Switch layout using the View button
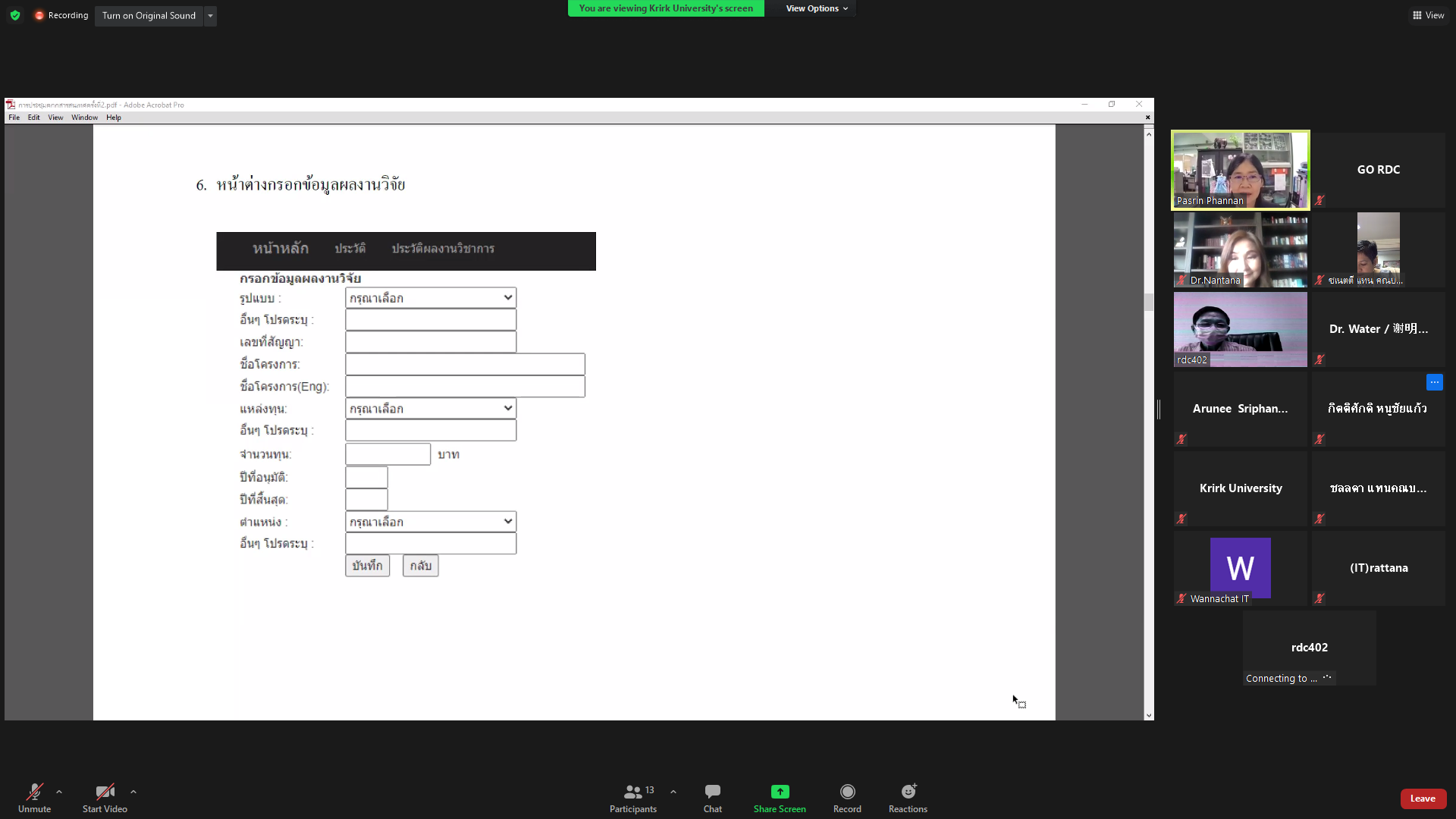This screenshot has width=1456, height=819. tap(1428, 15)
